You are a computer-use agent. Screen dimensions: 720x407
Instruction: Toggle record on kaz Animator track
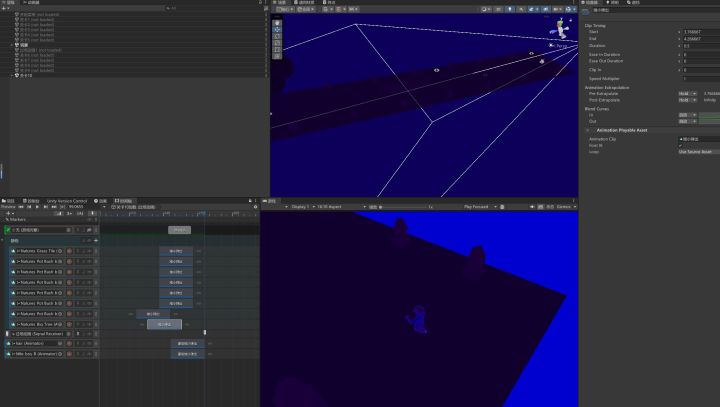pyautogui.click(x=69, y=344)
